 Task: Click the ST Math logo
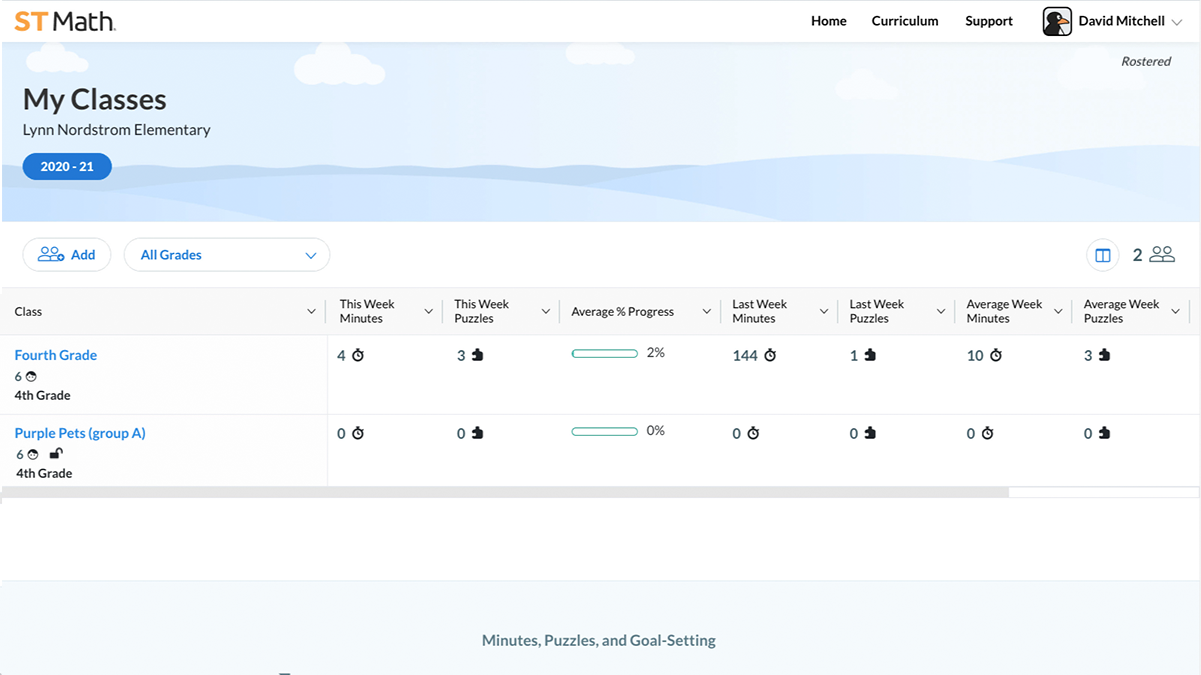click(x=65, y=21)
